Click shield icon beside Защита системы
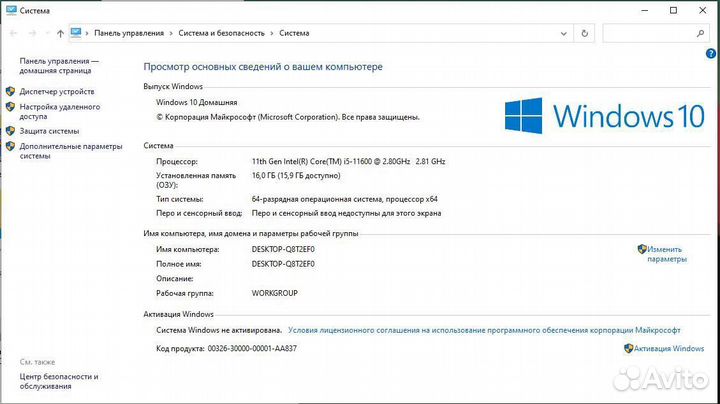Screen dimensions: 720x404 [x=10, y=131]
